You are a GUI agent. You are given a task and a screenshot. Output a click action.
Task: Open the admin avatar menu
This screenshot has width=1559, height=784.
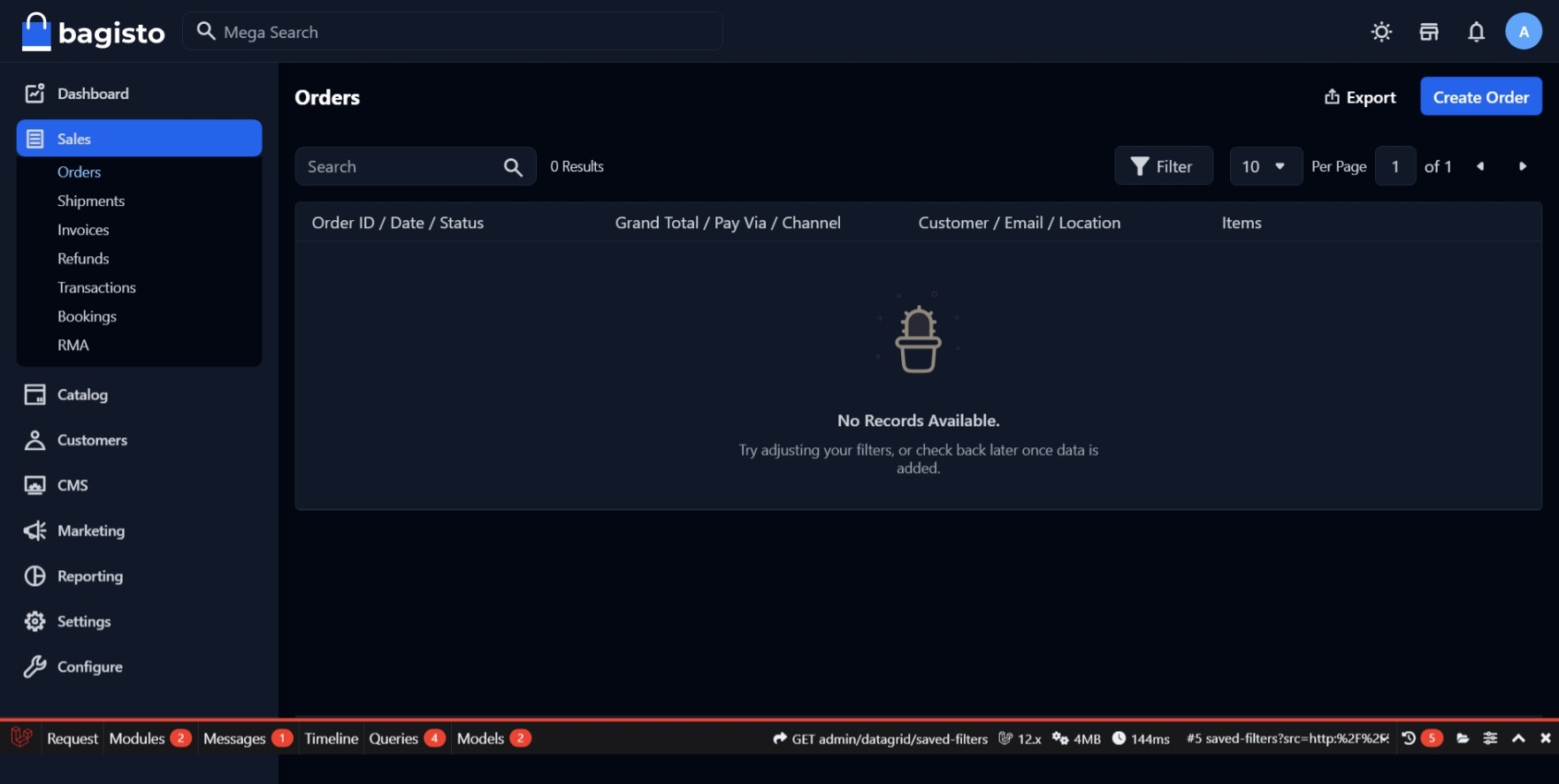1523,32
